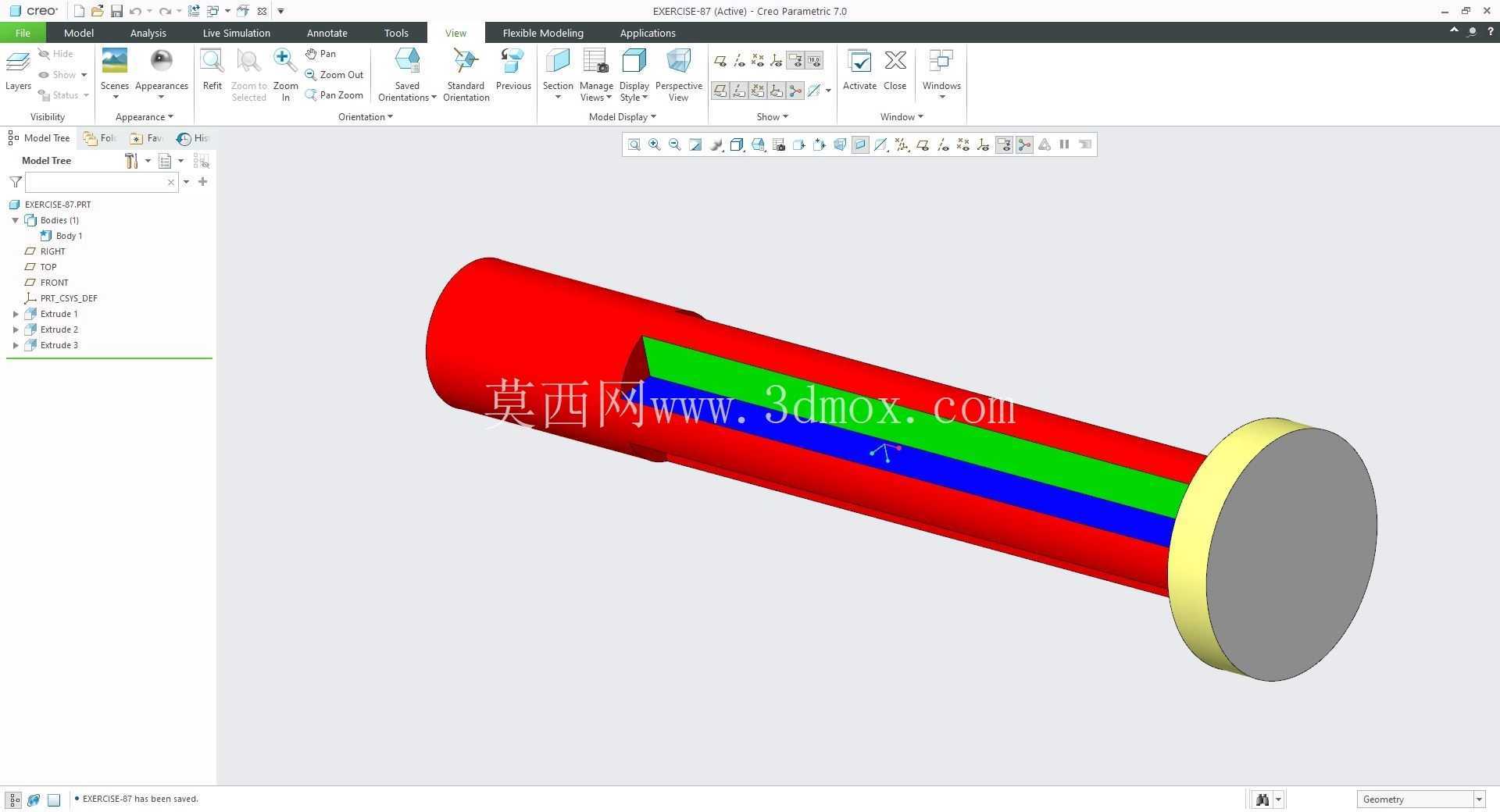
Task: Expand the Extrude 2 feature node
Action: (x=16, y=329)
